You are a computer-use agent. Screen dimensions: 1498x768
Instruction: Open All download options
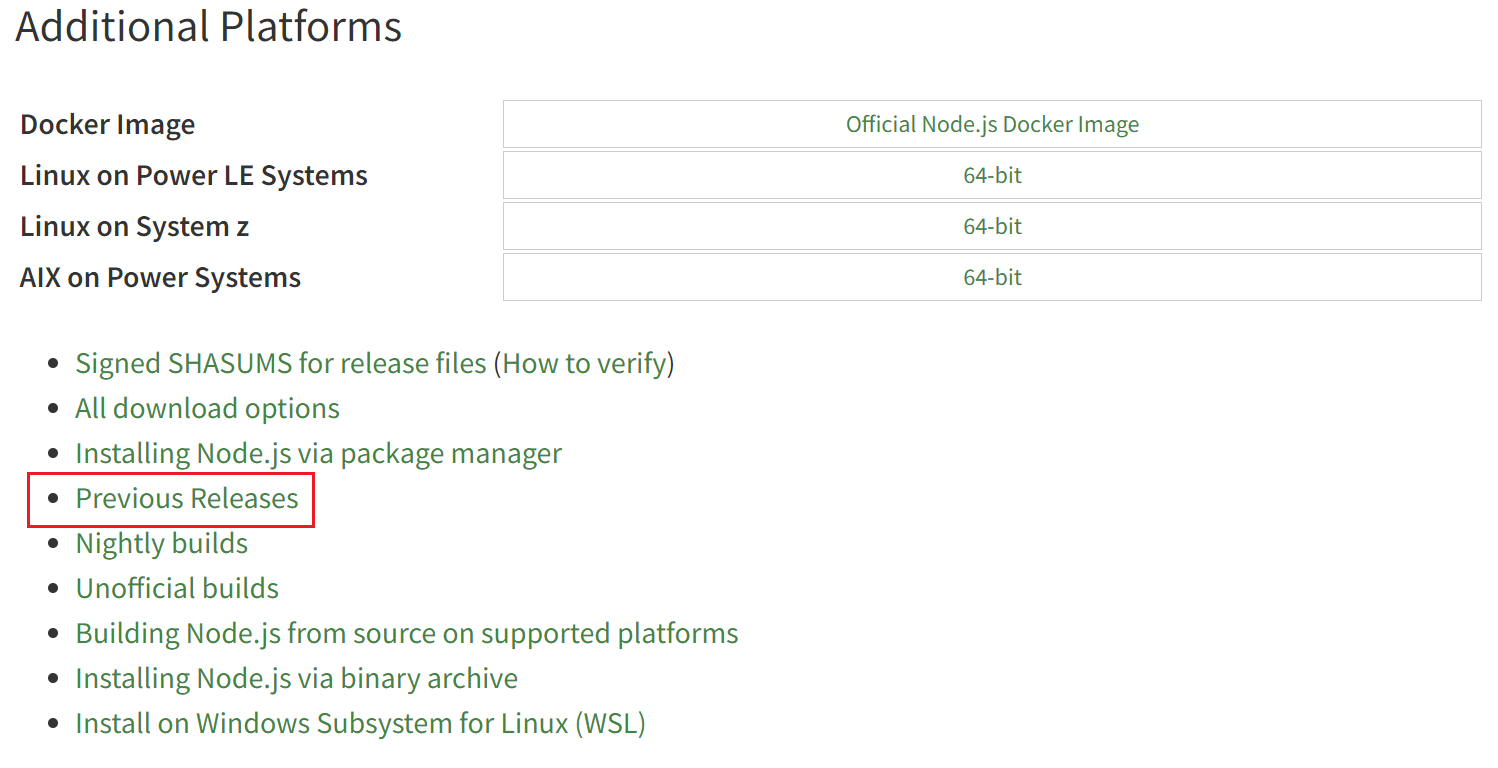pos(208,408)
